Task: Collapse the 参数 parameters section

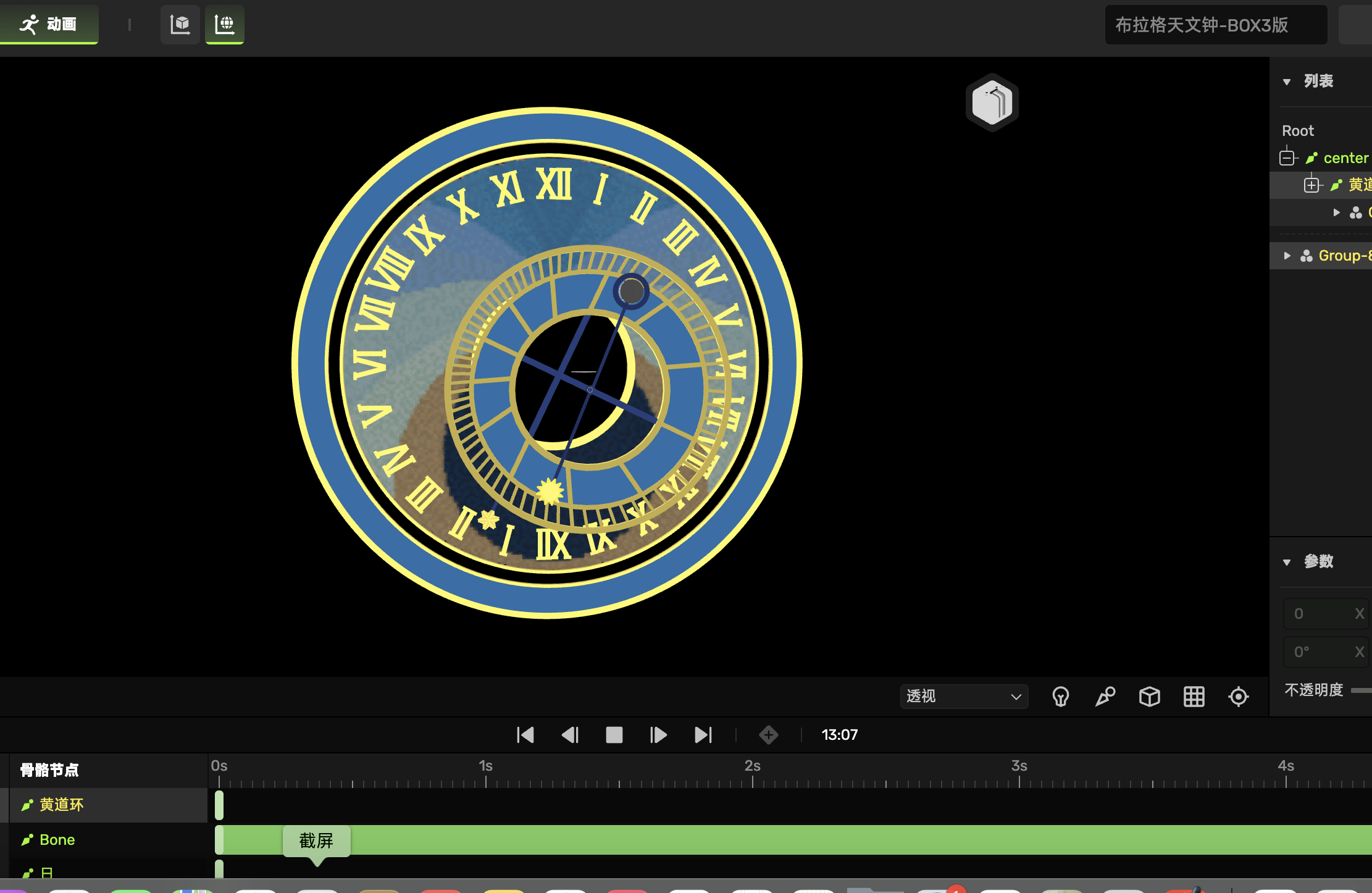Action: [x=1287, y=562]
